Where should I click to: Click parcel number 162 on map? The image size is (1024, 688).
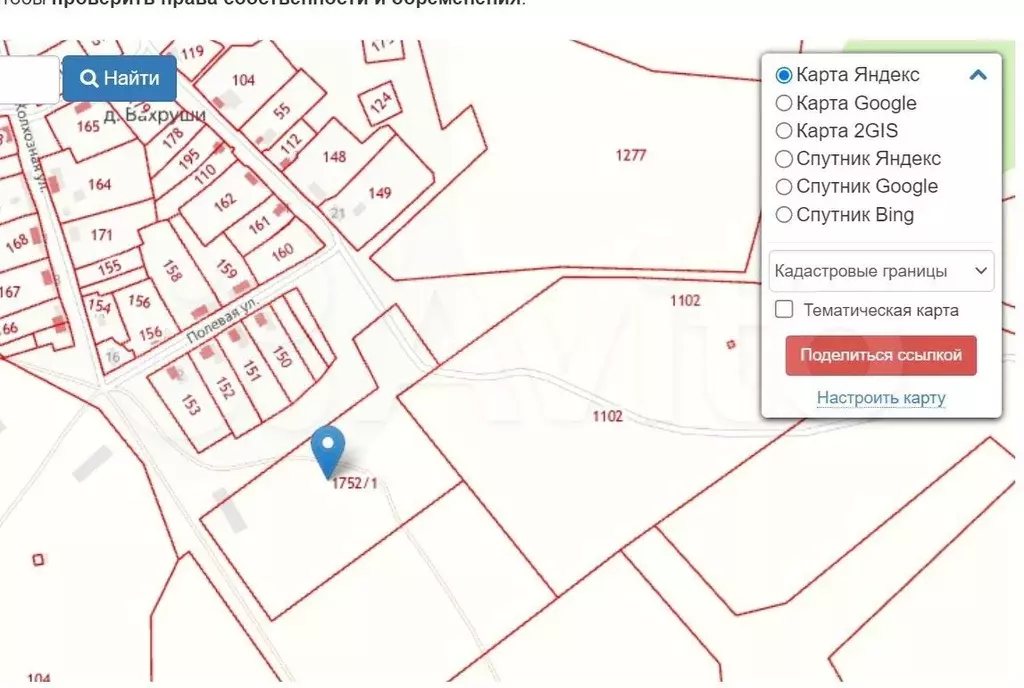click(224, 202)
